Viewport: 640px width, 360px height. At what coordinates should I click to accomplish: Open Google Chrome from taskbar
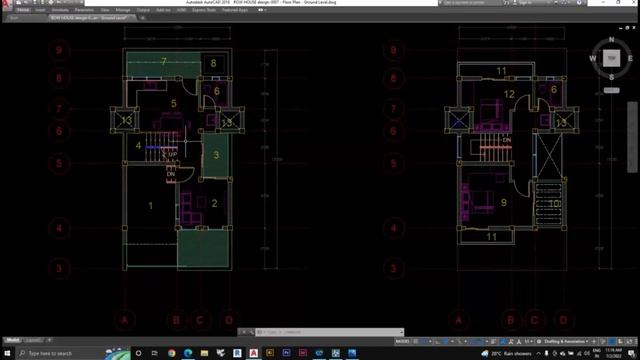coord(171,353)
